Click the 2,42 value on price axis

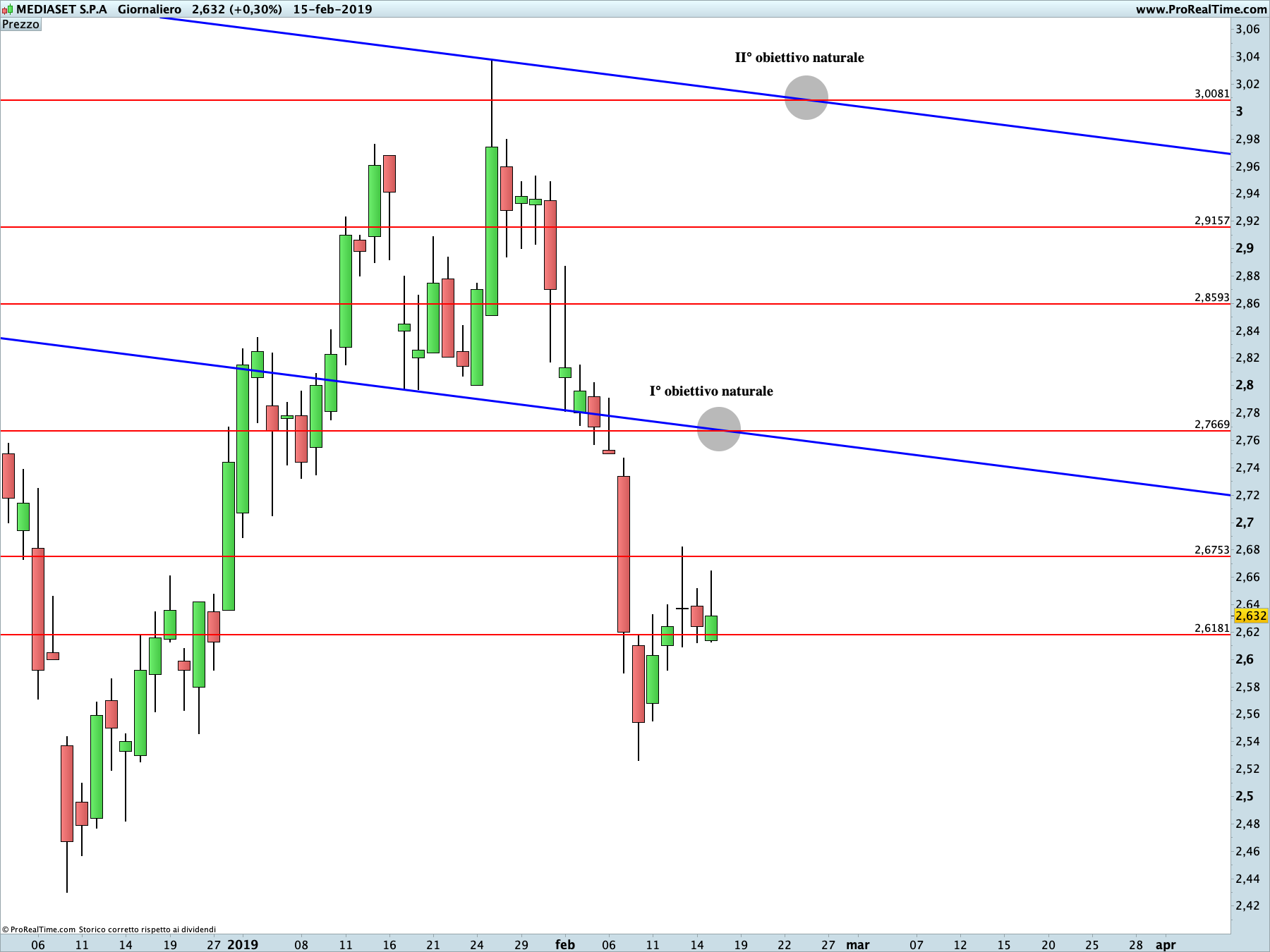pos(1247,905)
